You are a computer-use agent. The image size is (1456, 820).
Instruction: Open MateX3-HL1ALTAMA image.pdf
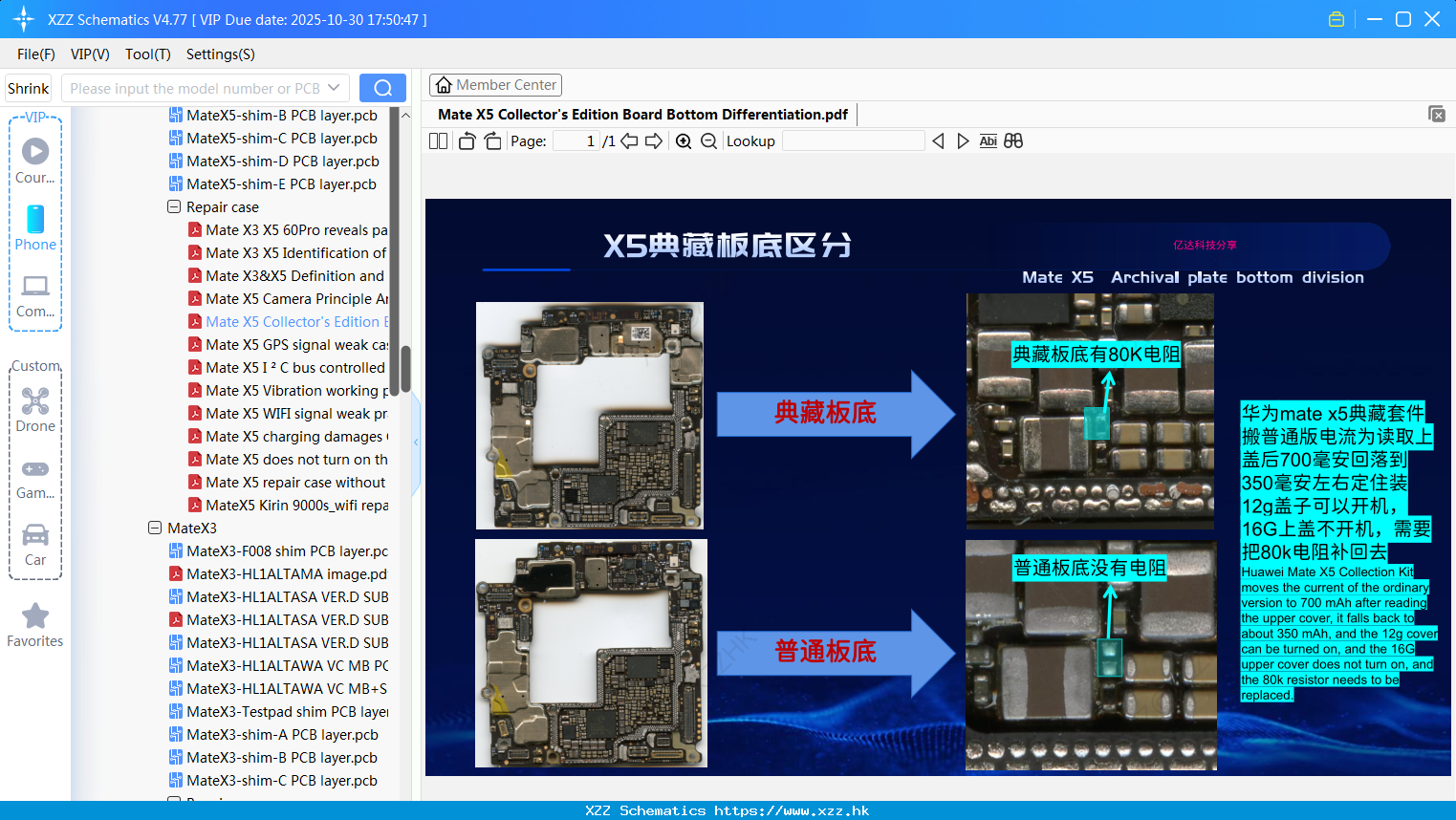(278, 573)
